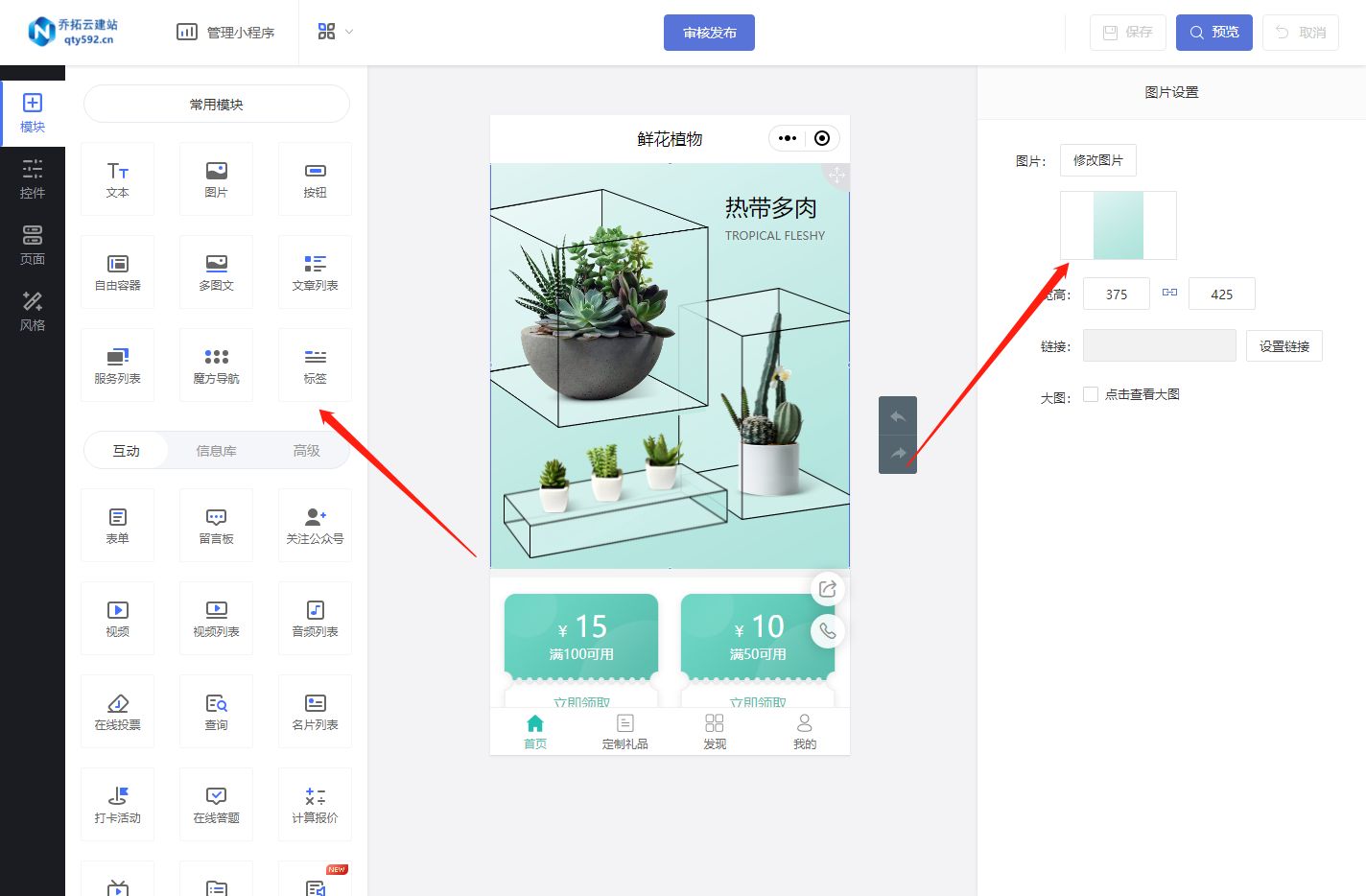The image size is (1366, 896).
Task: Add a 视频 video module
Action: (x=117, y=618)
